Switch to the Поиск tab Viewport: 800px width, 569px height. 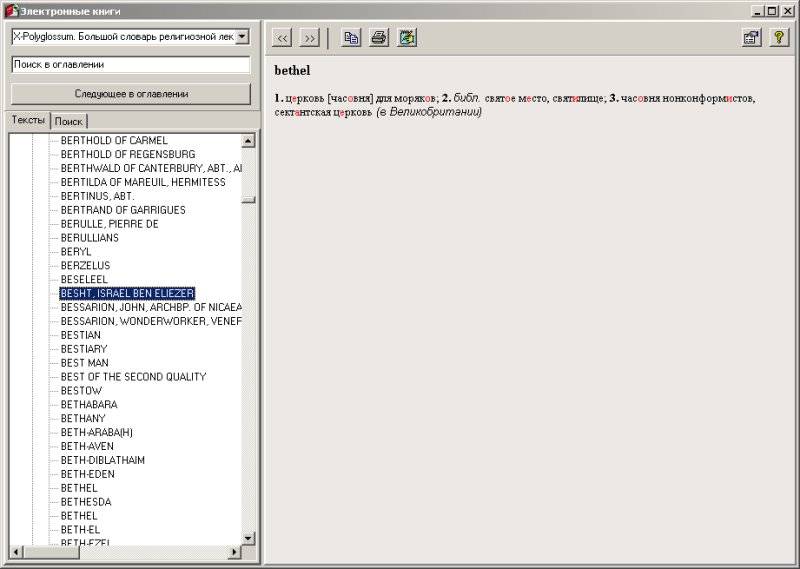click(x=69, y=121)
